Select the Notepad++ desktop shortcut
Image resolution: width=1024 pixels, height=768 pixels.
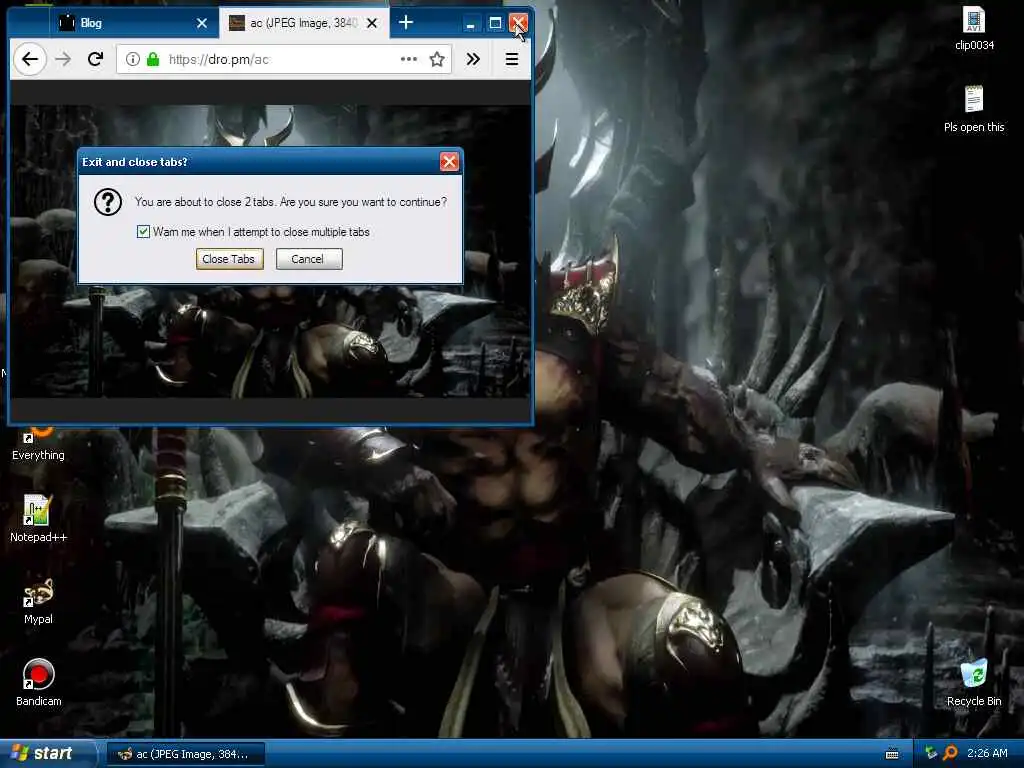click(x=38, y=519)
